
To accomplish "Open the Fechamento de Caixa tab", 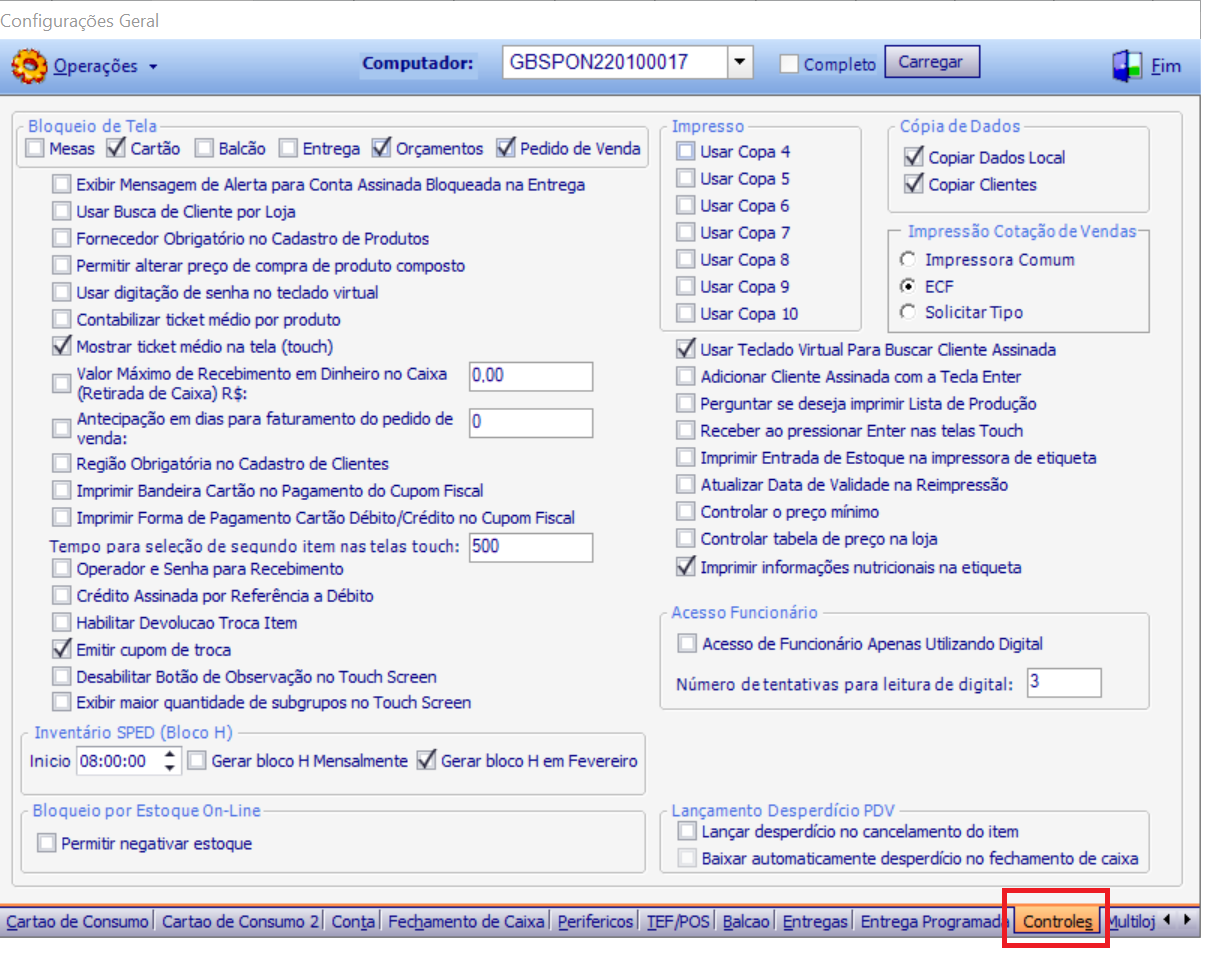I will point(467,922).
